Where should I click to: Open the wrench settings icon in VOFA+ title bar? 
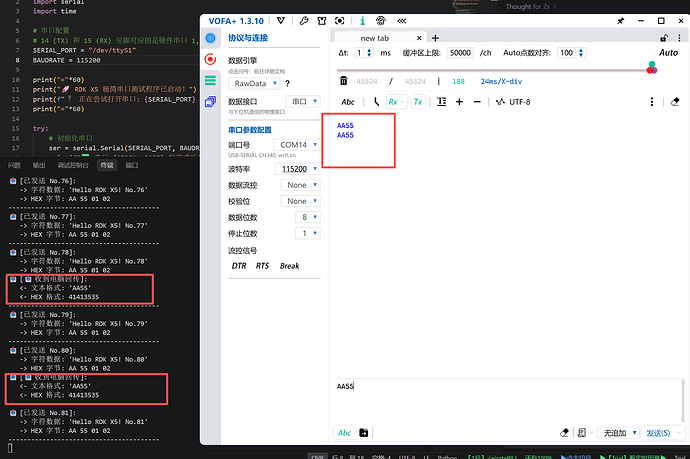point(304,21)
